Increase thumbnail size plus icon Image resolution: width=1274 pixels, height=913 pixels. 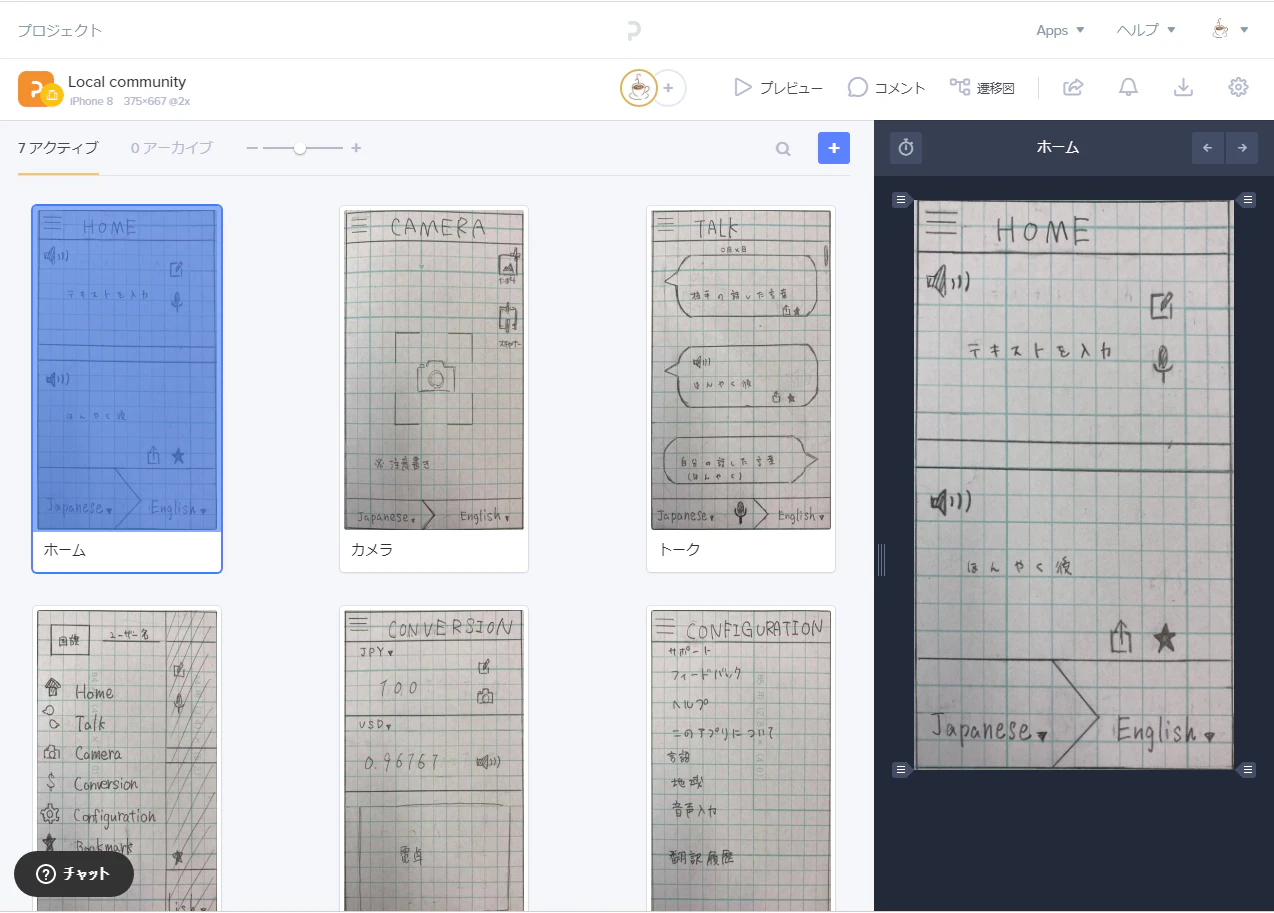(x=356, y=148)
